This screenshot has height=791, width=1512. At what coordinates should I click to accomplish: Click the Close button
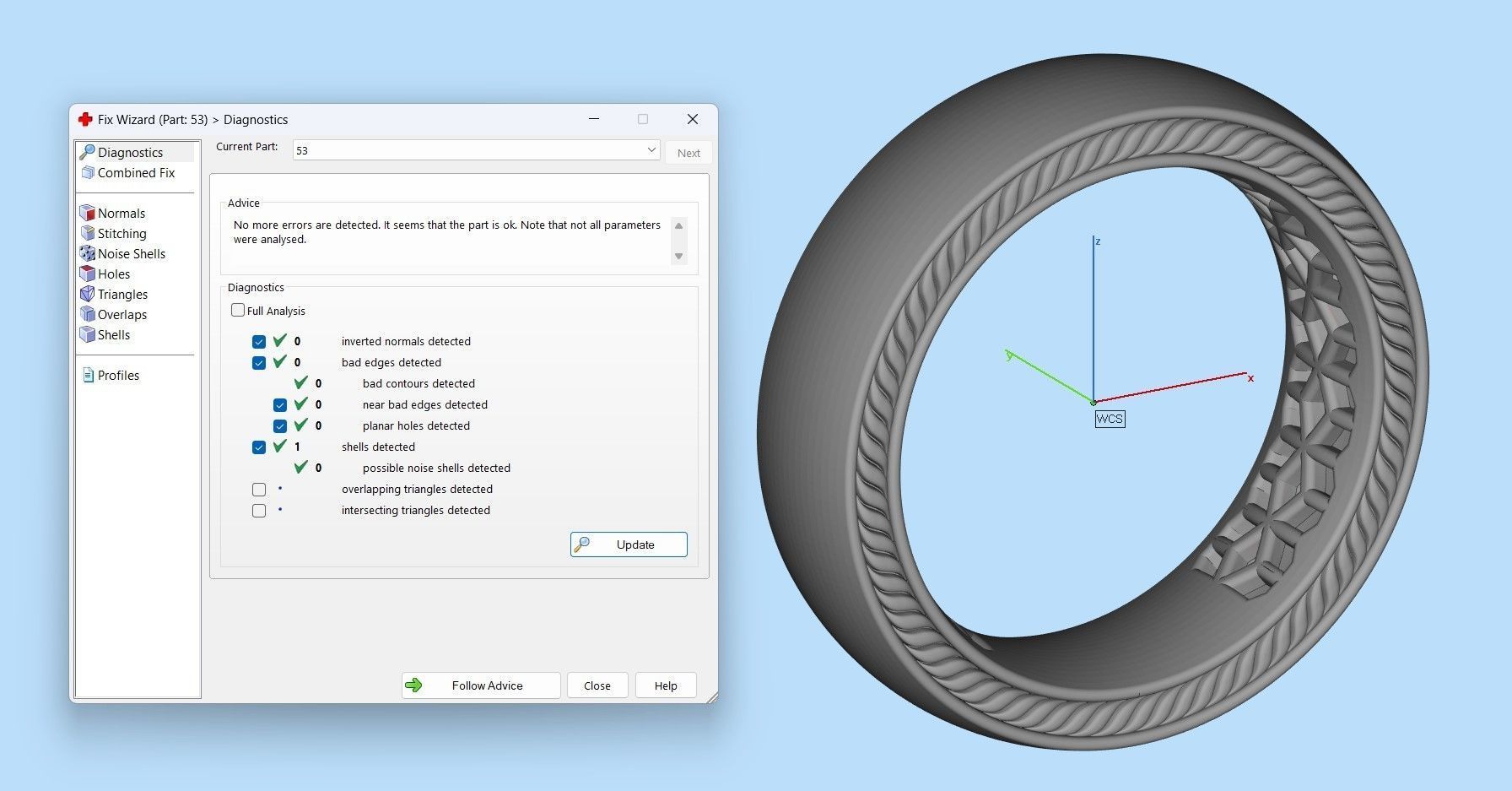click(x=597, y=685)
